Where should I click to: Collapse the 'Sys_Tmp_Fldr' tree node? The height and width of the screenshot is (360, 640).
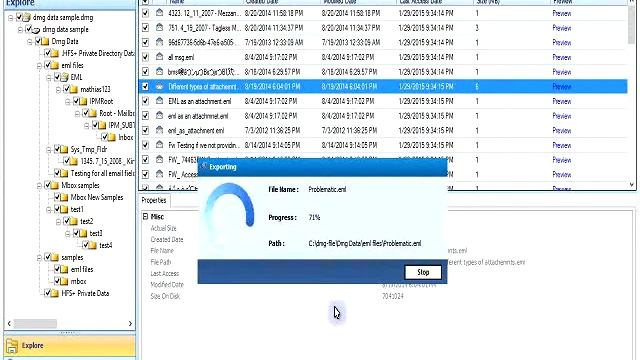[x=49, y=150]
